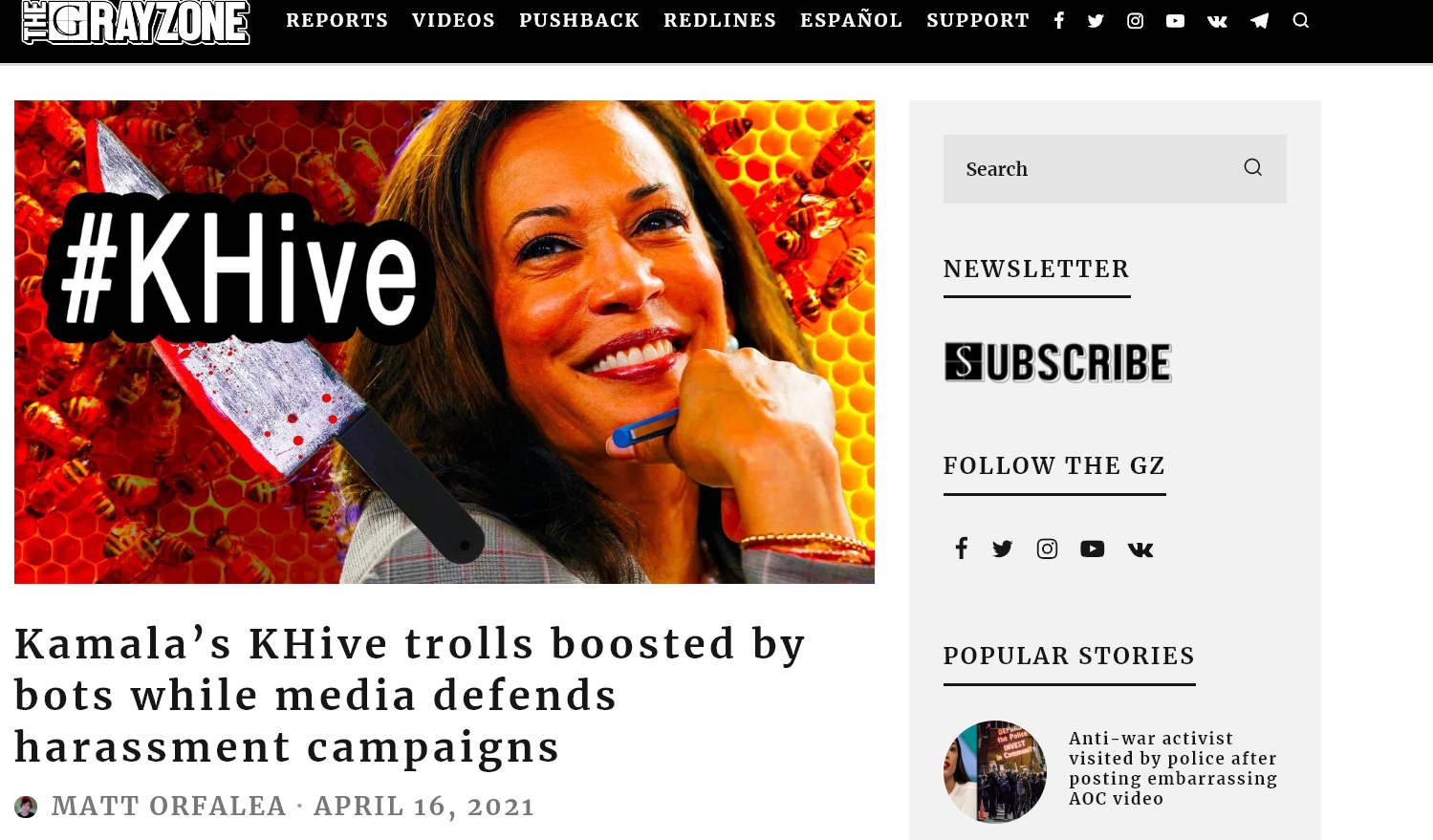Viewport: 1433px width, 840px height.
Task: Open the Anti-war activist popular story thumbnail
Action: (995, 771)
